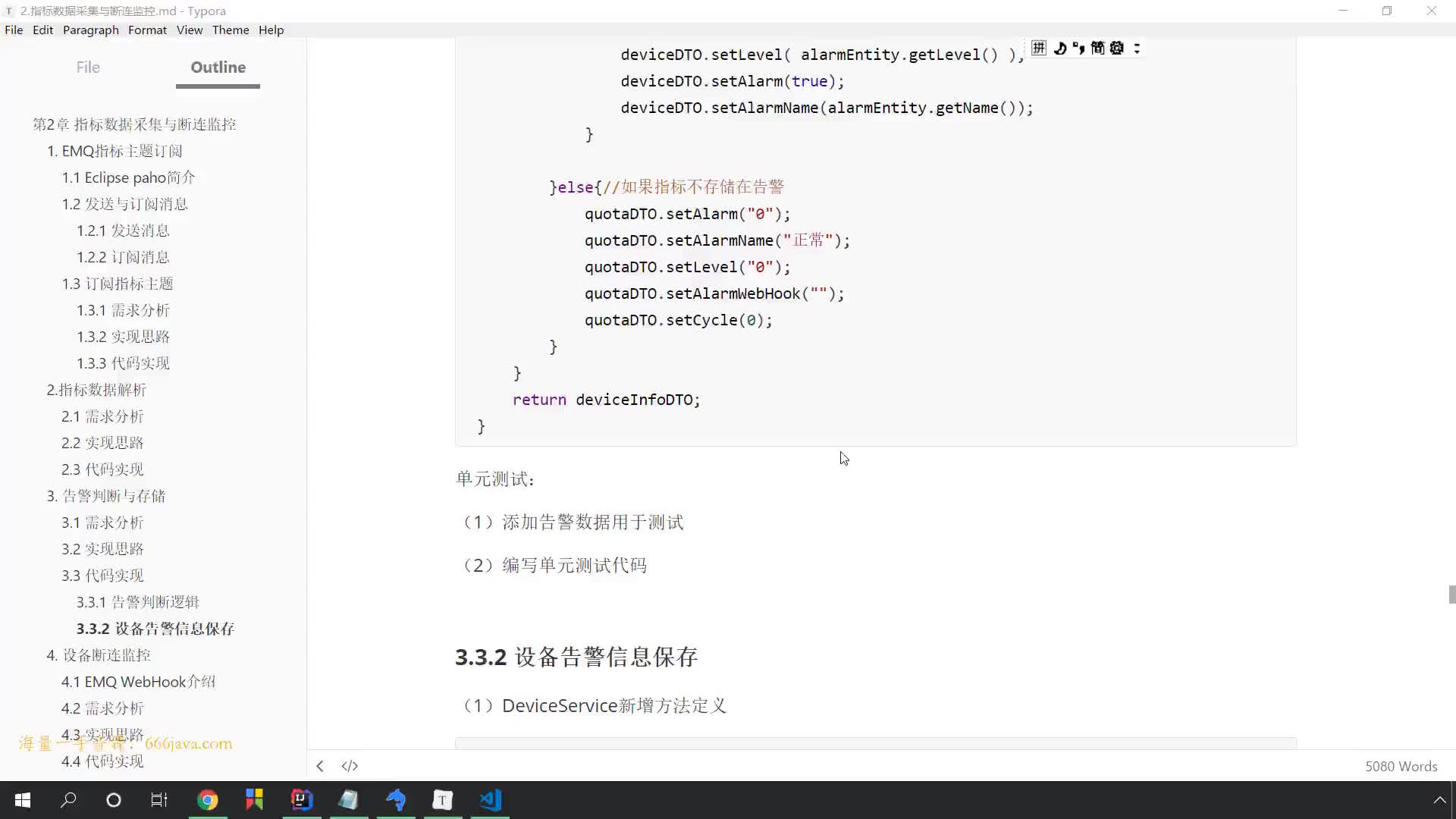
Task: Click the 单元测试: paragraph text
Action: pos(496,479)
